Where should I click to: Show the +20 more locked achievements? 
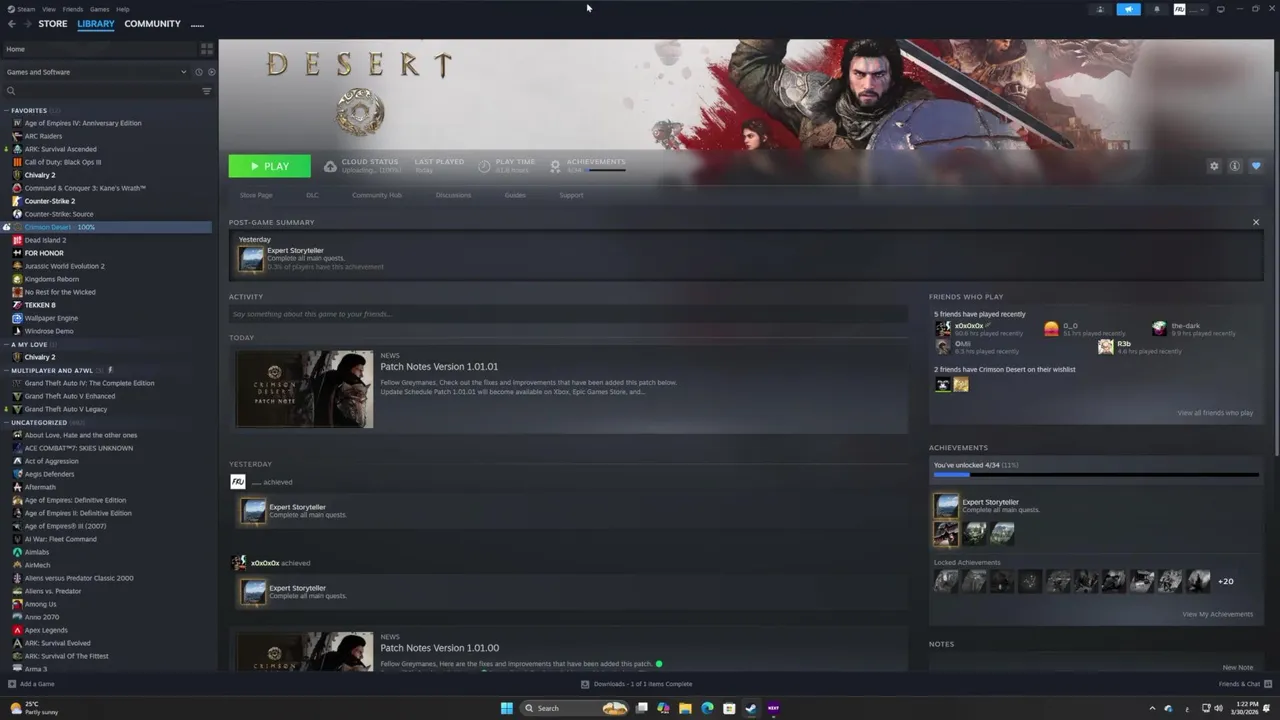1225,581
